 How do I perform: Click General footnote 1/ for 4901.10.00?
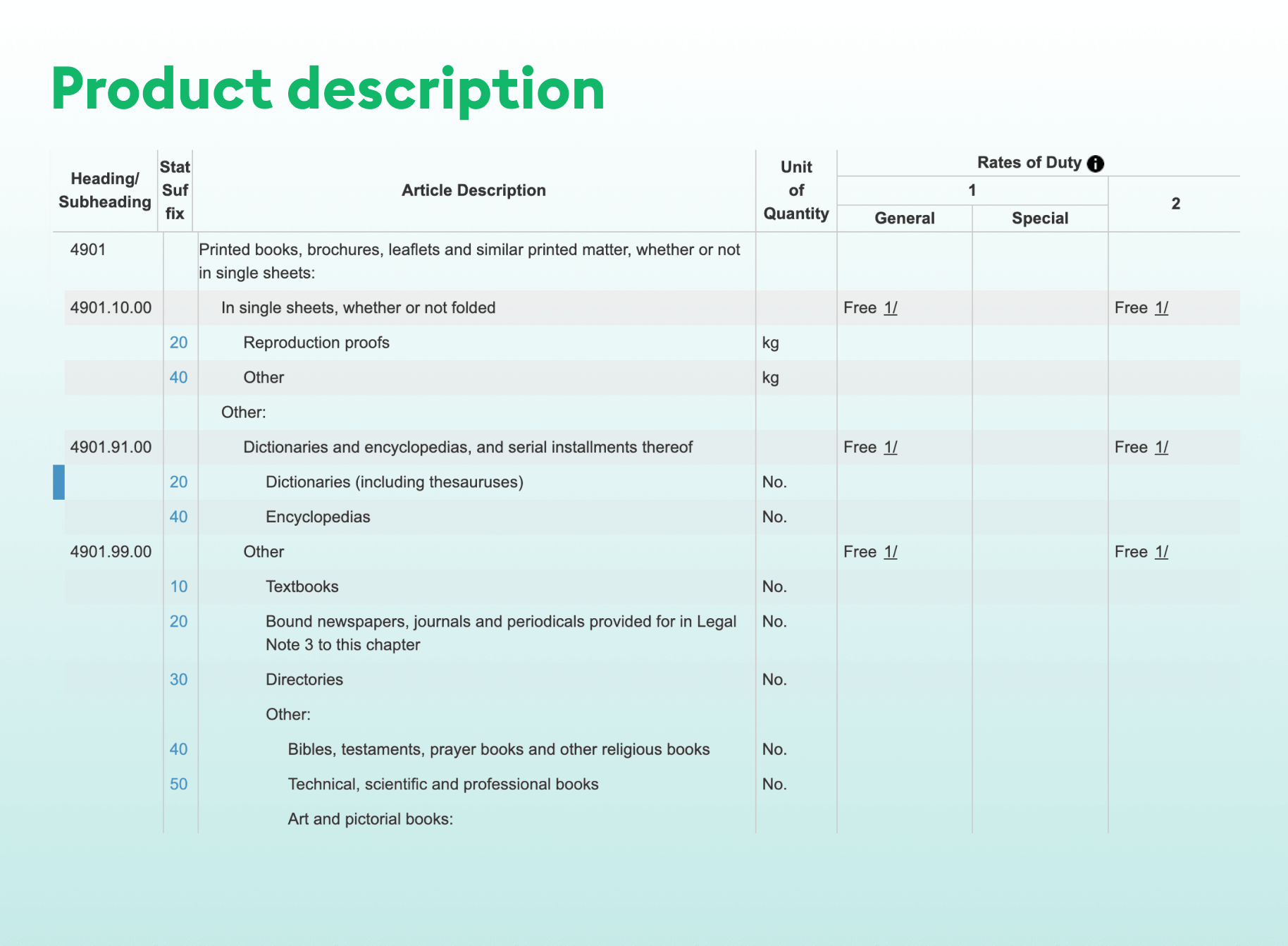pos(891,308)
